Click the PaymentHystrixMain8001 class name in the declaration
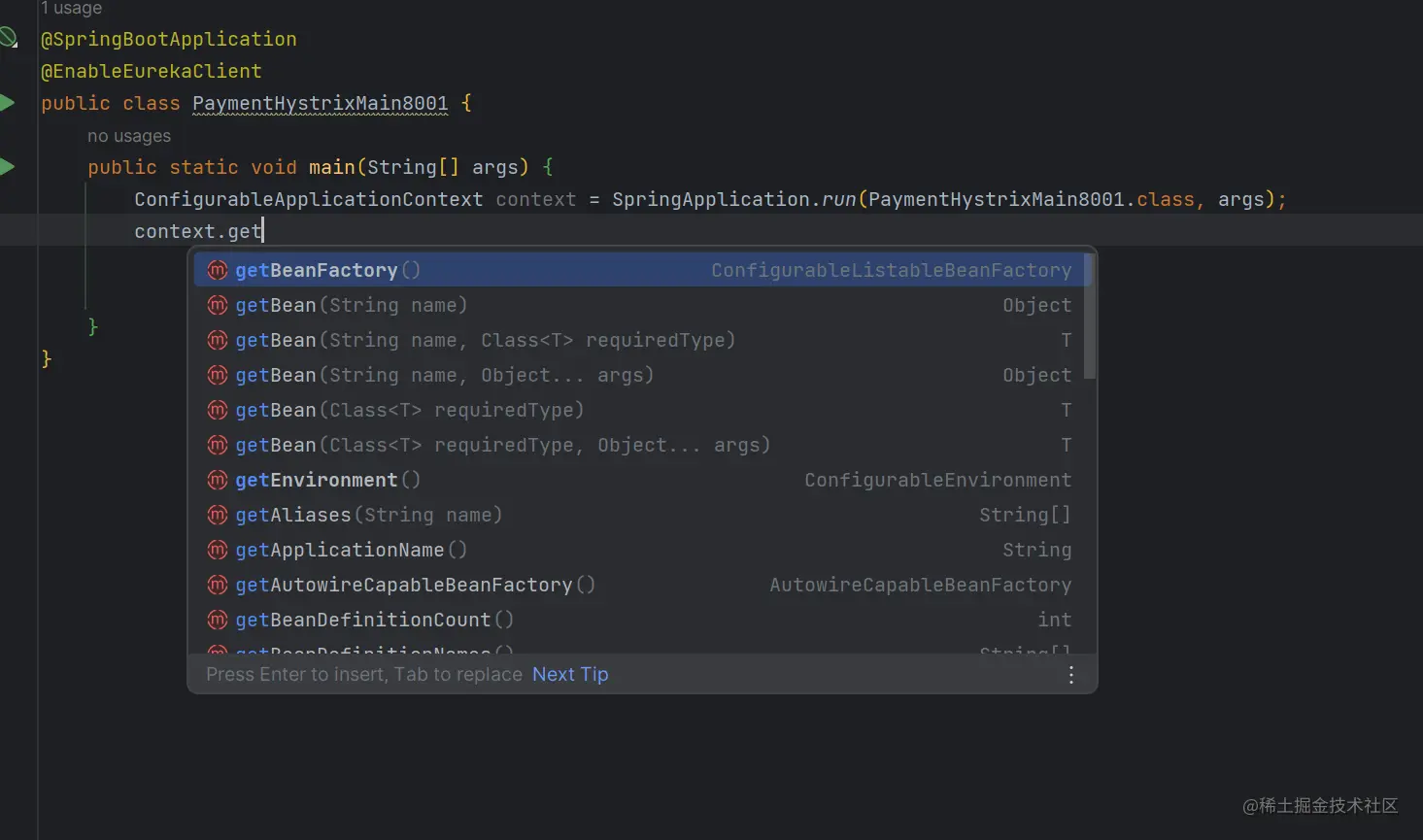 pyautogui.click(x=321, y=103)
